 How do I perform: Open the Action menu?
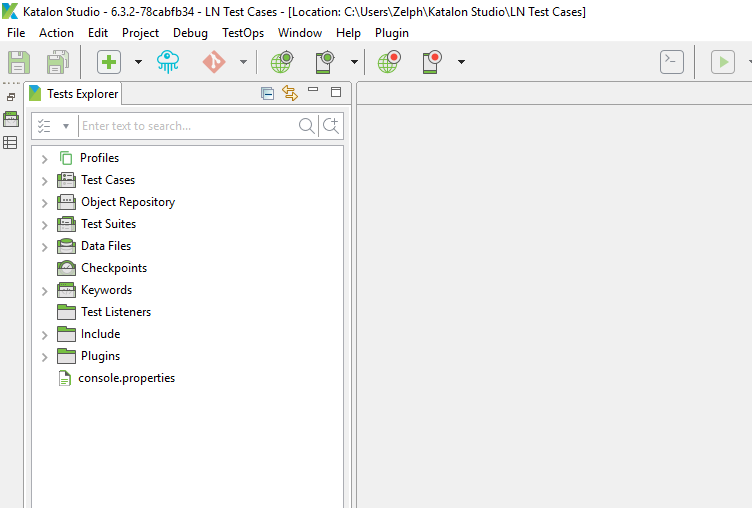pos(56,33)
